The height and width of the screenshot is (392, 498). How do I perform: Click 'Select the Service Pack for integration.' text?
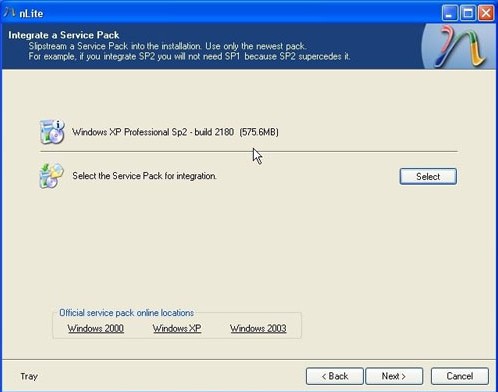pos(144,176)
